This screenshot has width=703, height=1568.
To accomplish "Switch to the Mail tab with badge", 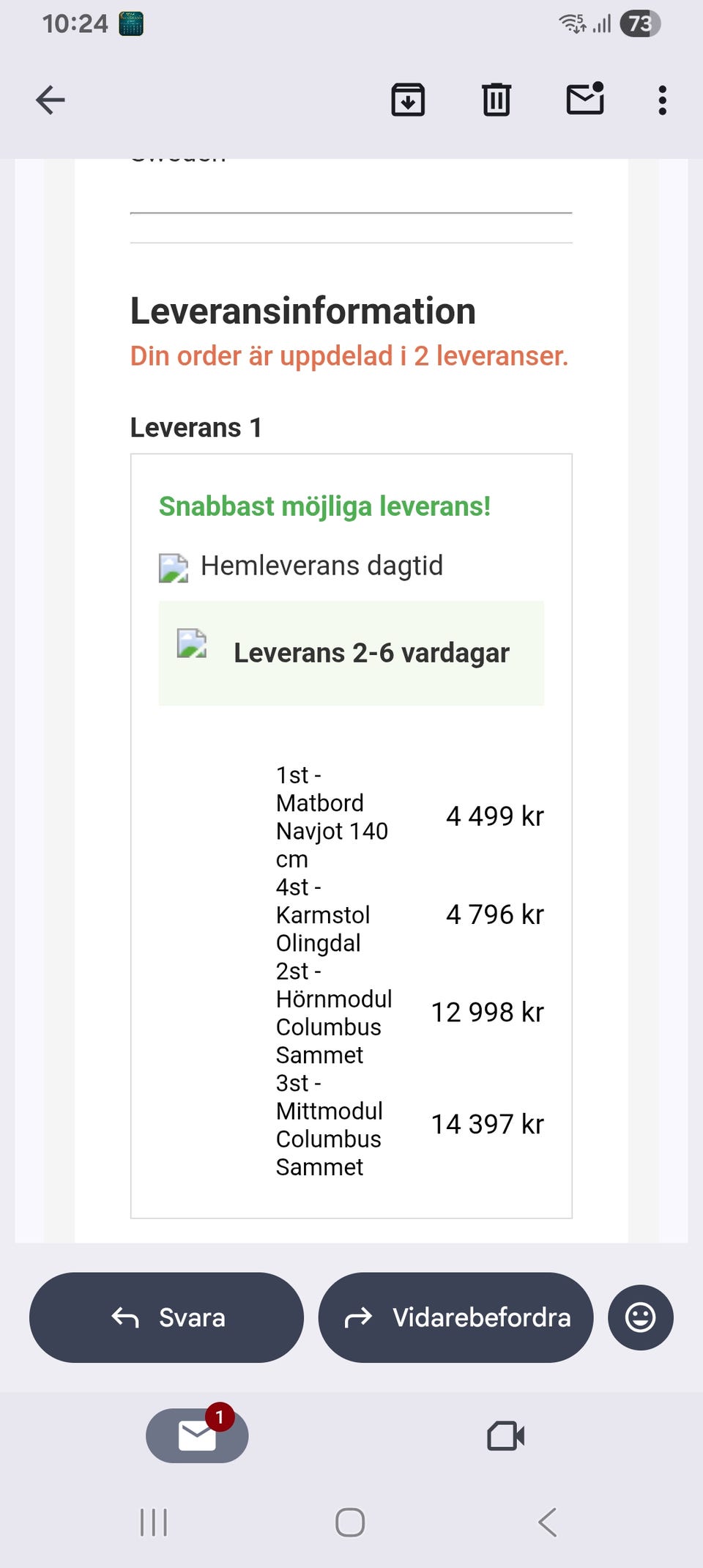I will tap(197, 1435).
